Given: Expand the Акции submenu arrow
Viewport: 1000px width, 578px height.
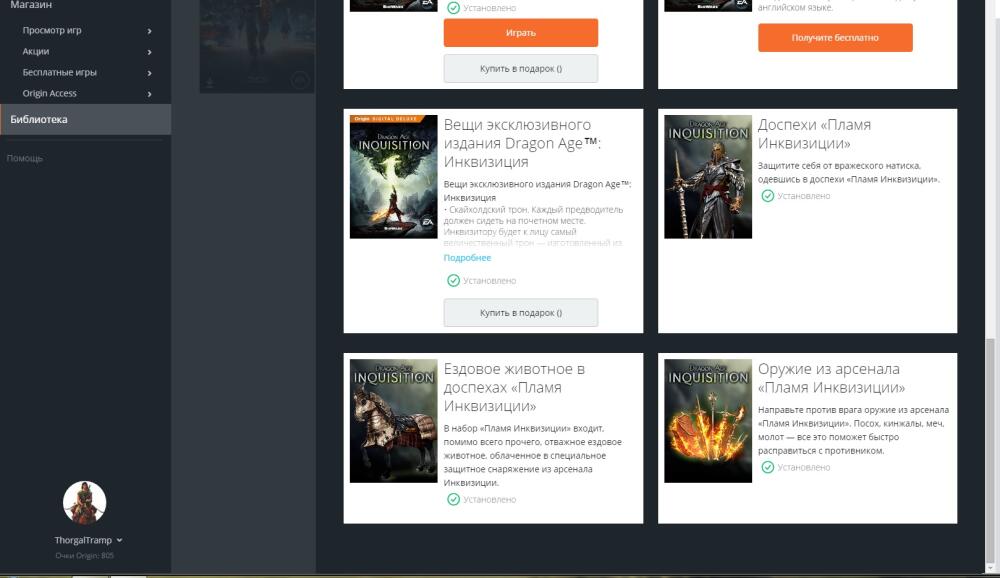Looking at the screenshot, I should [149, 52].
